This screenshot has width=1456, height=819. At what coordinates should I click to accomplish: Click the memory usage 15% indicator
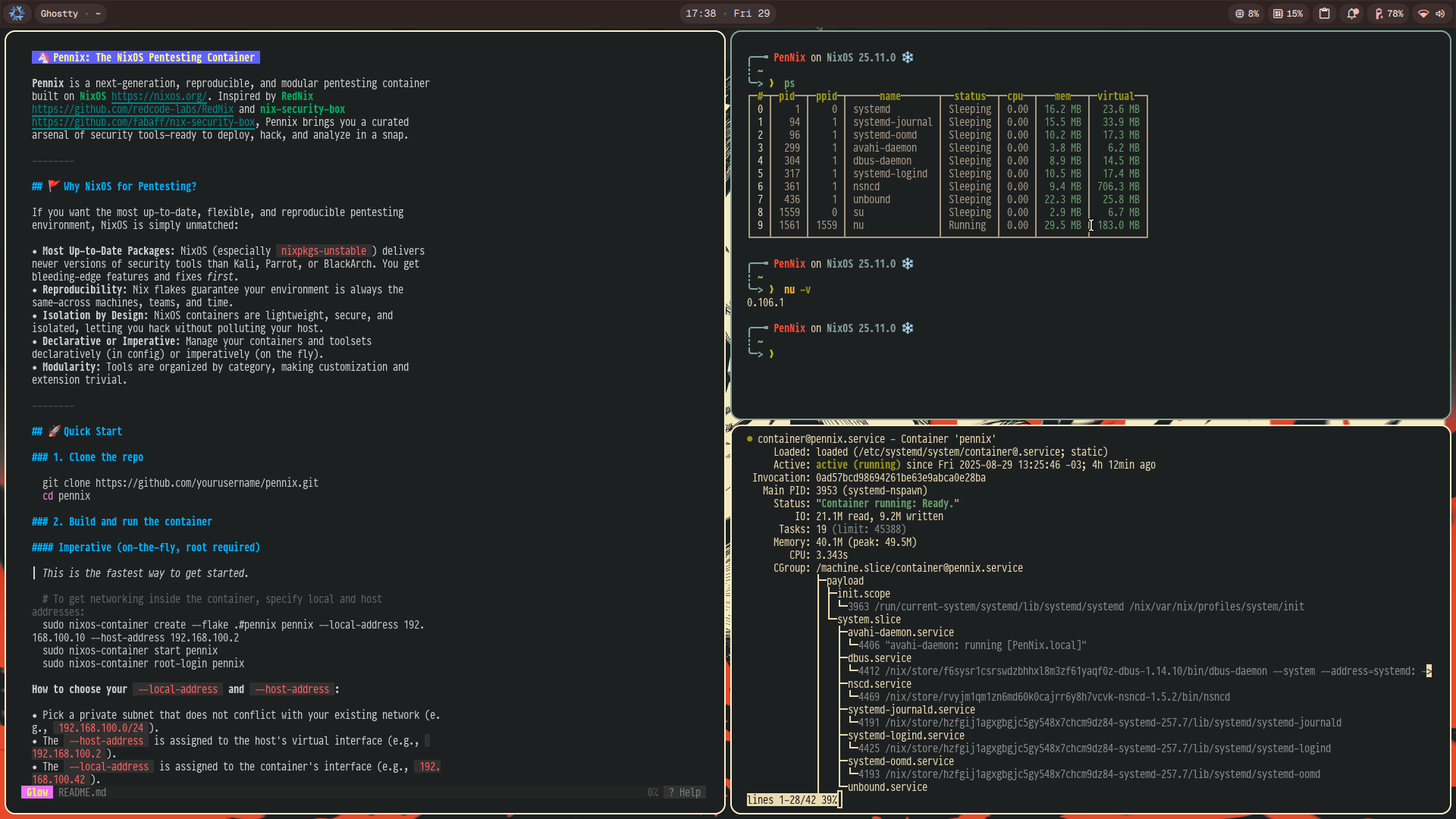[1288, 14]
